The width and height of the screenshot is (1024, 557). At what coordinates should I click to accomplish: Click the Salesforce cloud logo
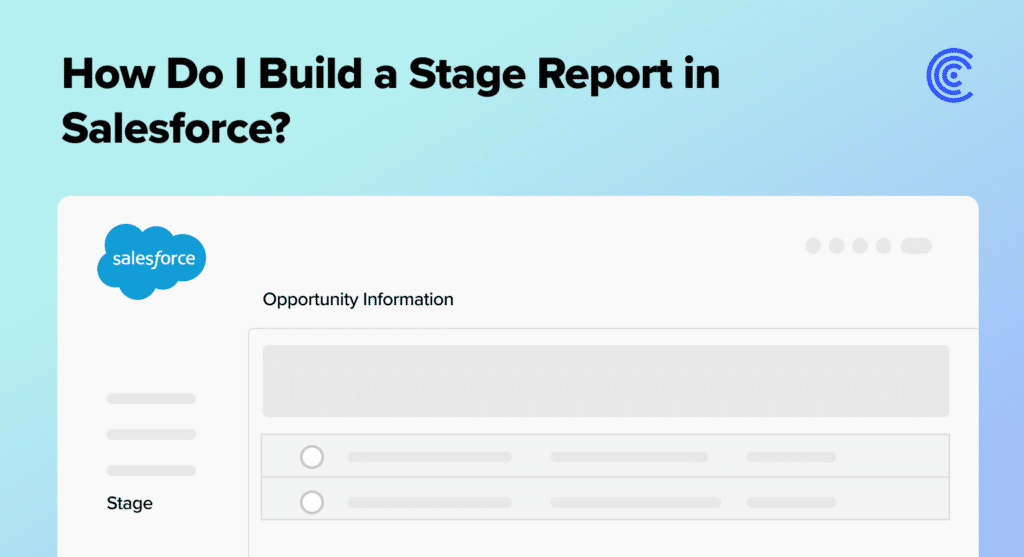pos(152,261)
